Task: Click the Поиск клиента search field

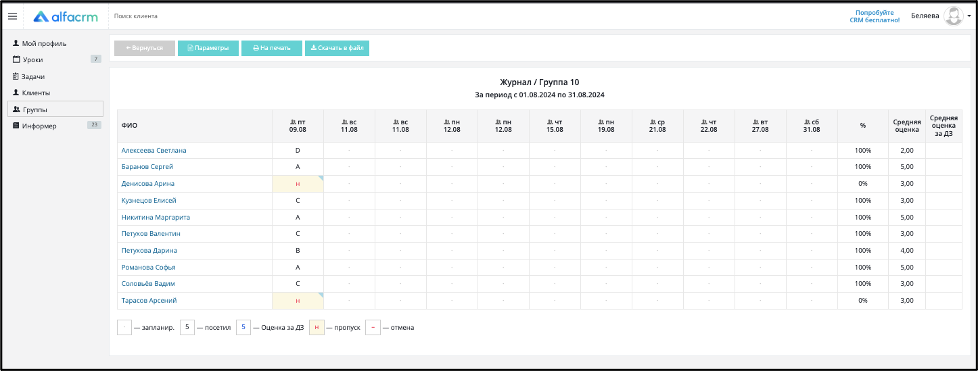Action: click(135, 16)
